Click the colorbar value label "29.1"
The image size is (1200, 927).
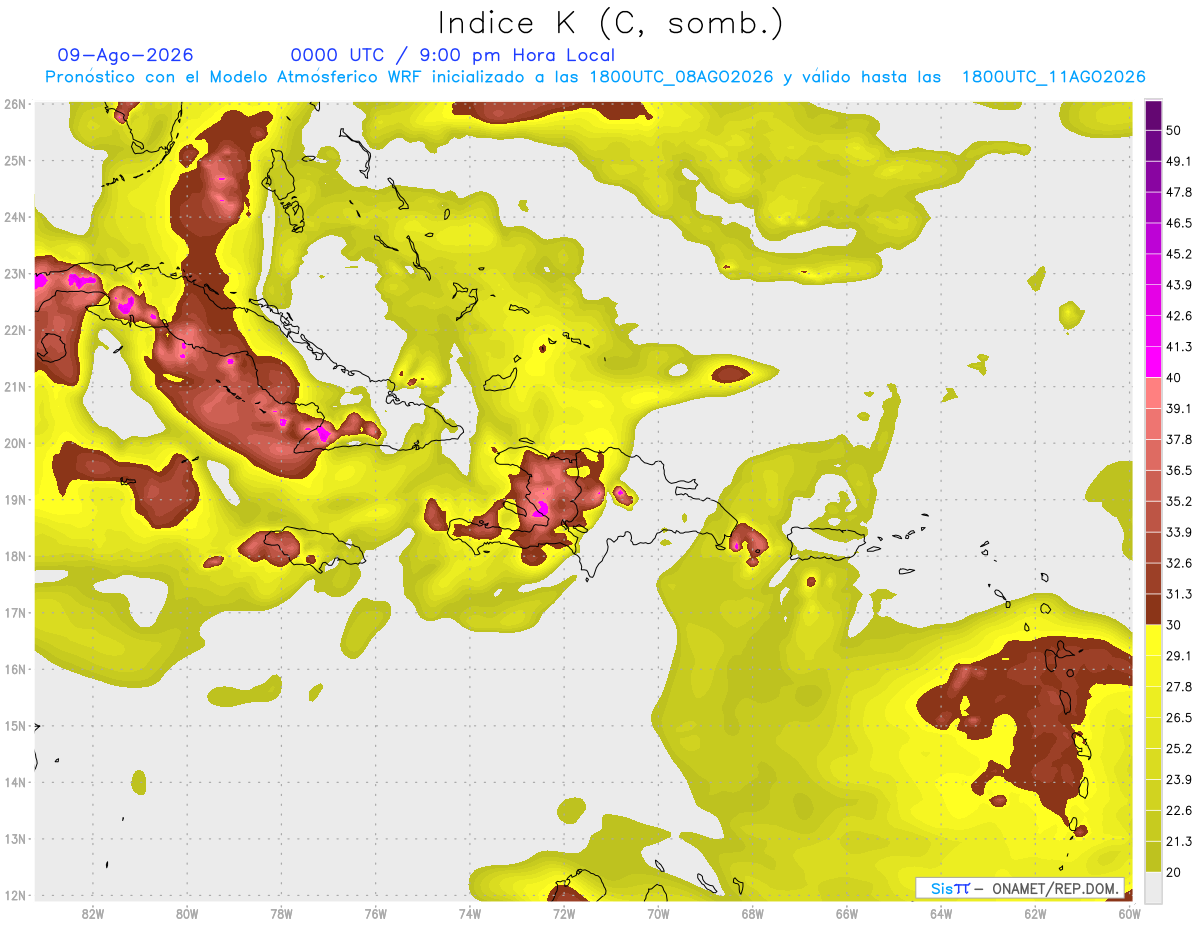point(1179,656)
